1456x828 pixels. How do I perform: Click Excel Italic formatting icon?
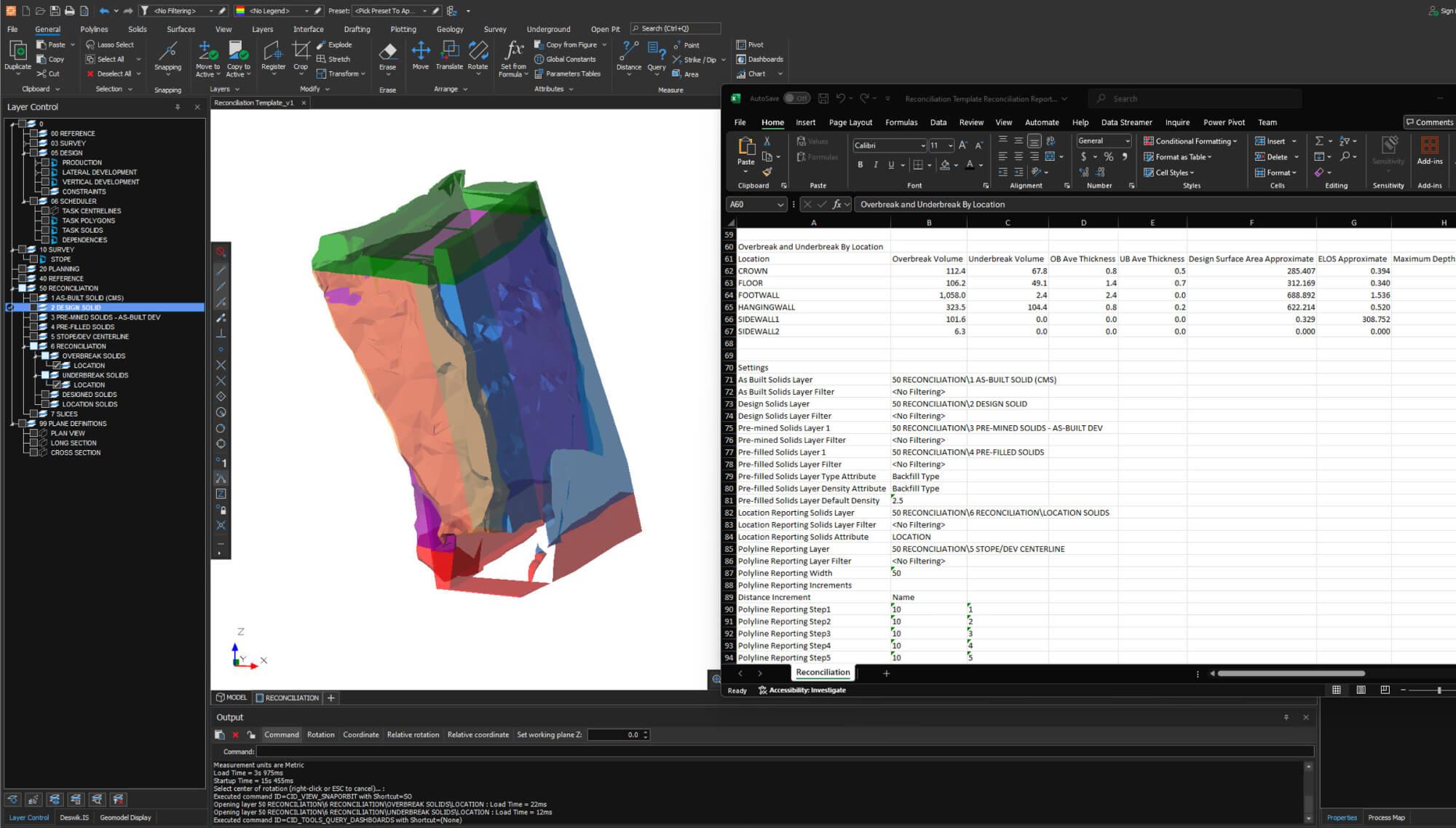(x=875, y=165)
